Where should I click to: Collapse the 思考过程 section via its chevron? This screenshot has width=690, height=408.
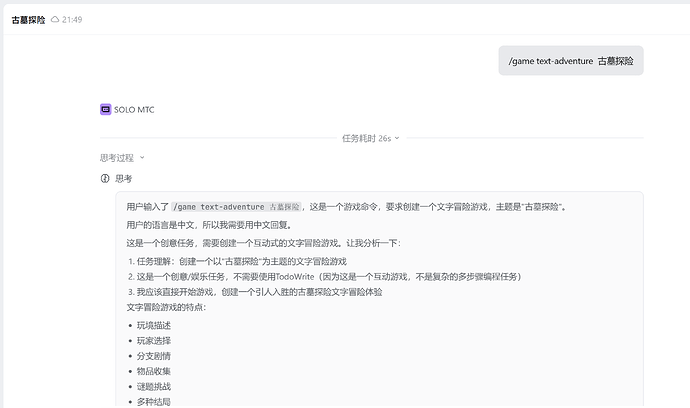point(142,158)
